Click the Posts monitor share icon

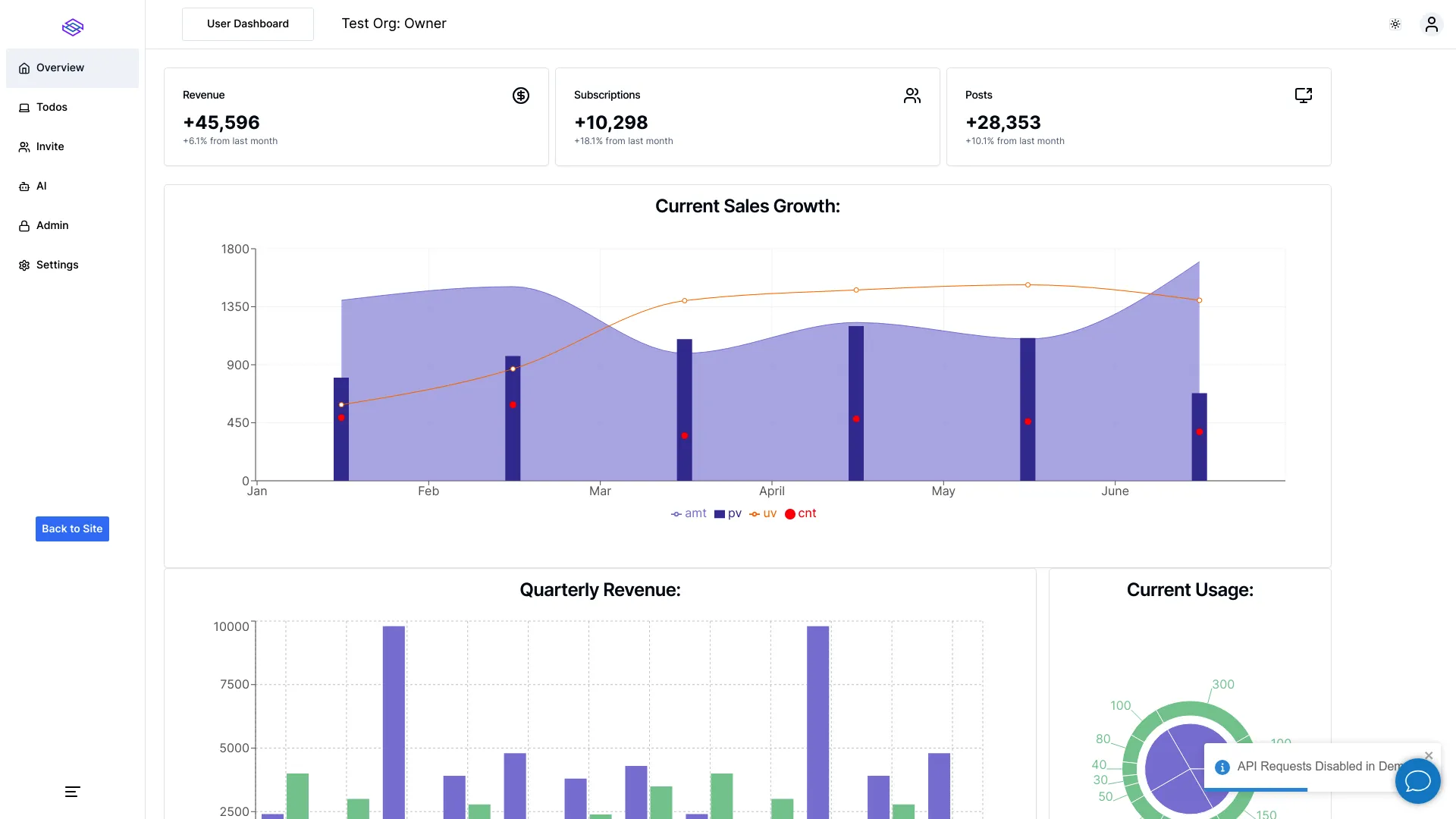(1304, 96)
